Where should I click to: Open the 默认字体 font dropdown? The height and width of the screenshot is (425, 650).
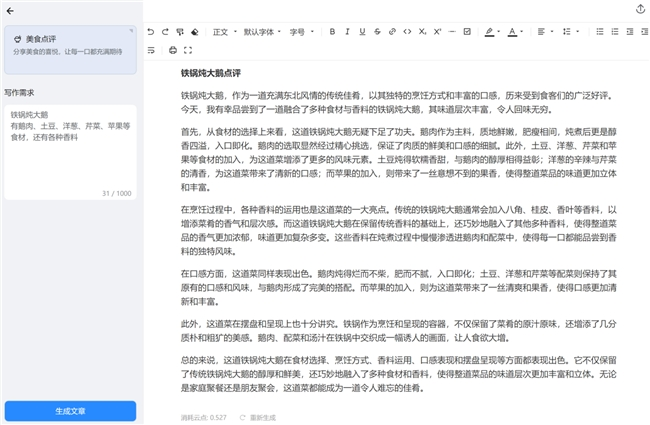tap(261, 32)
